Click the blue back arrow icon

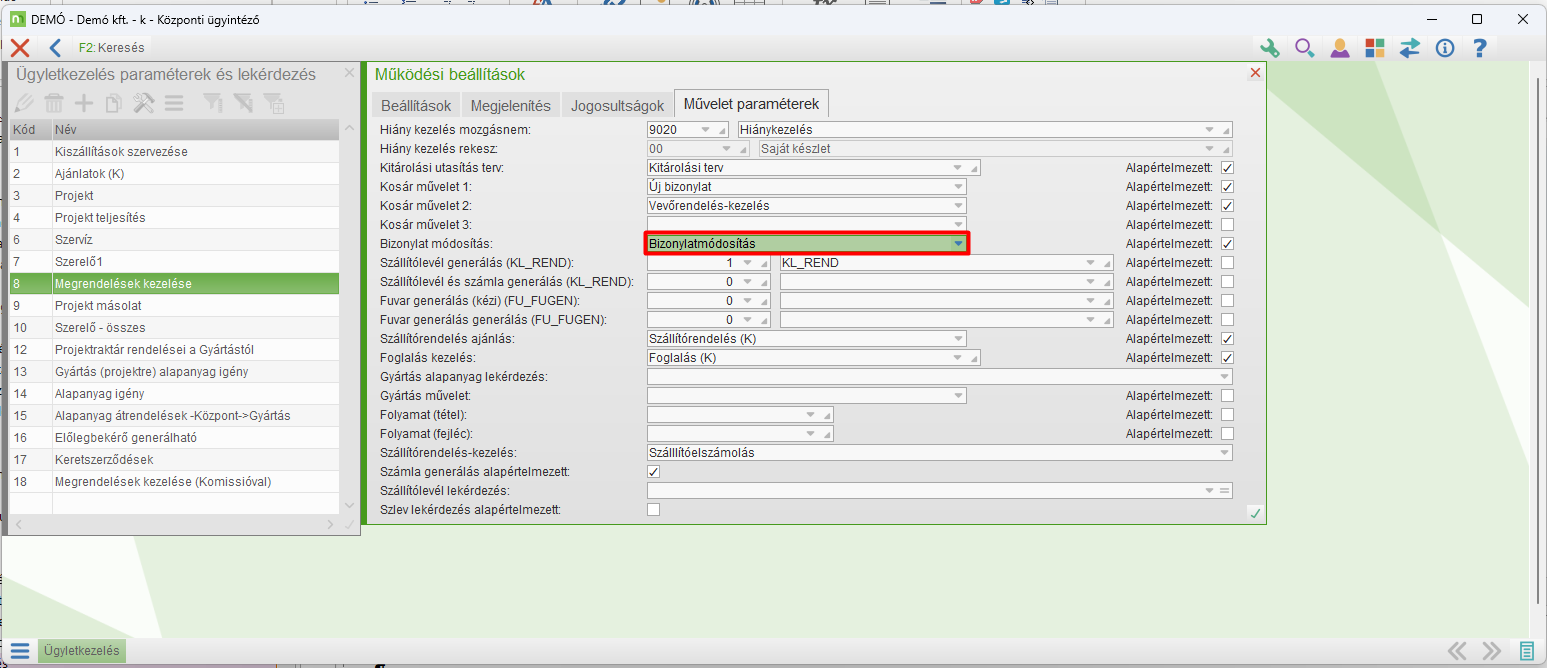[x=55, y=47]
